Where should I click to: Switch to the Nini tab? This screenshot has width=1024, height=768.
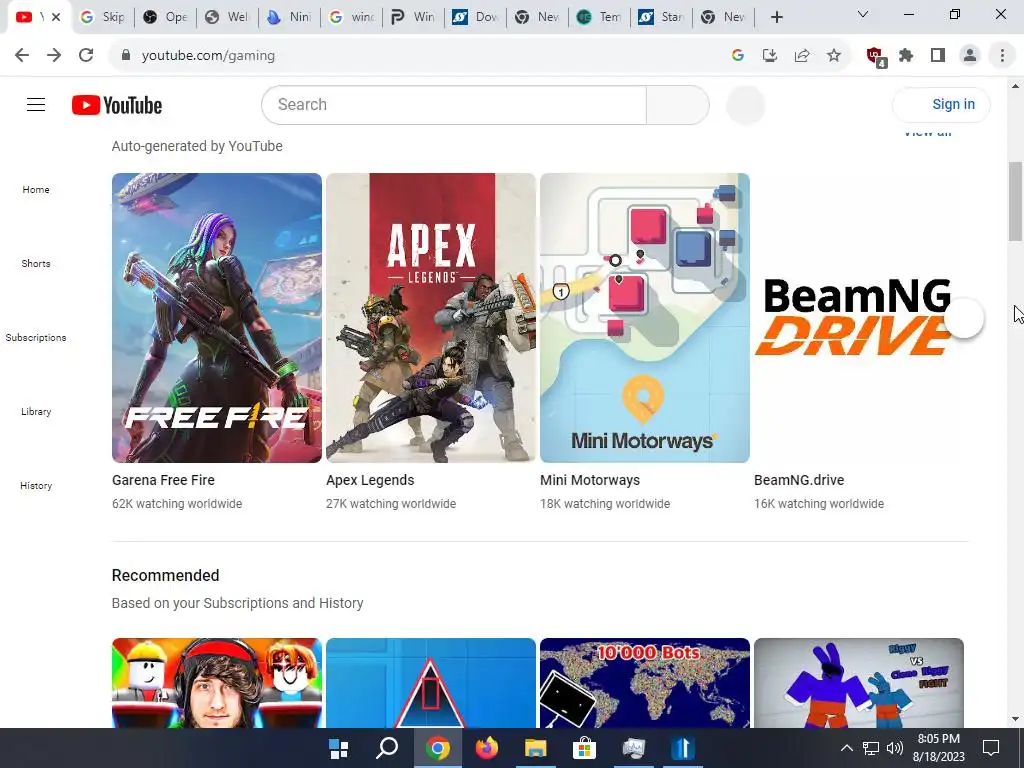[289, 17]
